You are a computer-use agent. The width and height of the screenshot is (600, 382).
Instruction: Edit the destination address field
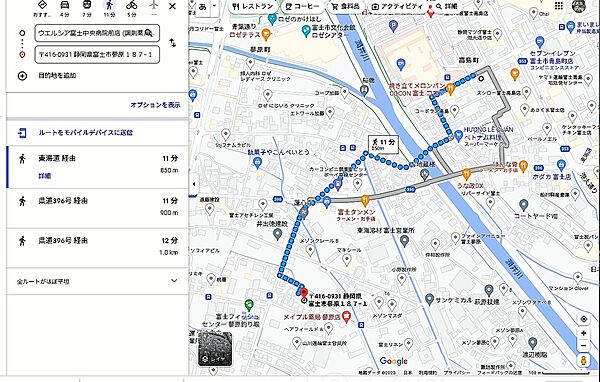point(97,55)
